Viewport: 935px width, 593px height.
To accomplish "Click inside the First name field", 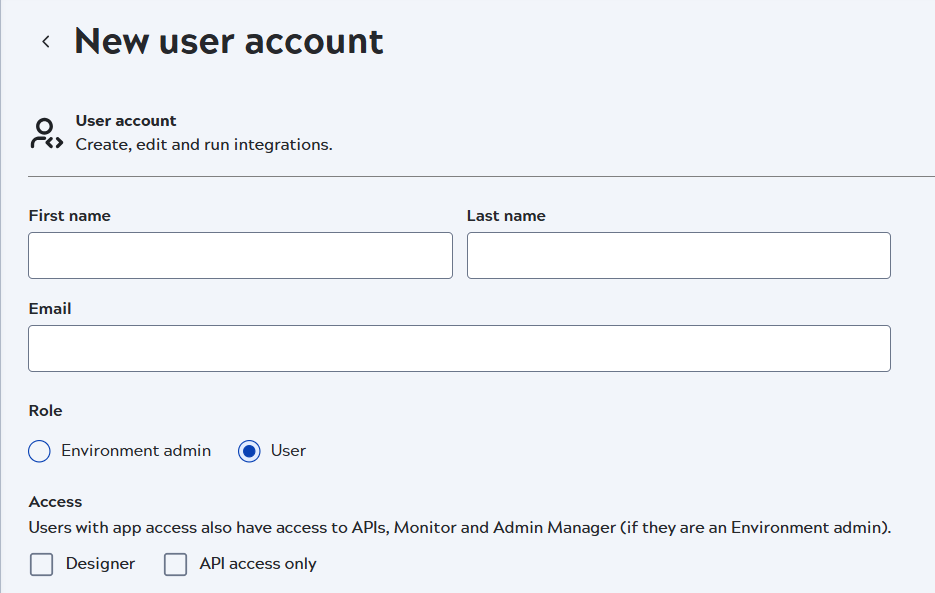I will pyautogui.click(x=240, y=255).
